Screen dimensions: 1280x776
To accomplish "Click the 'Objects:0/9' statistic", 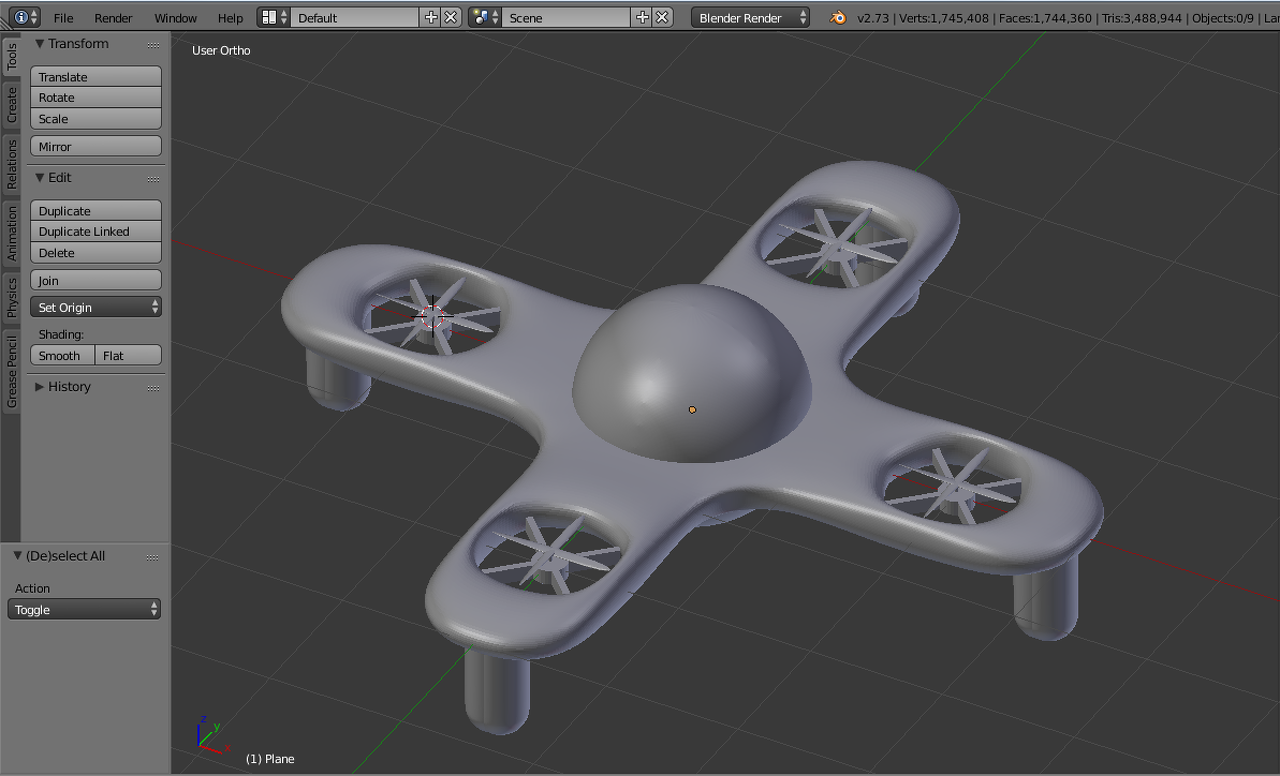I will (1222, 18).
